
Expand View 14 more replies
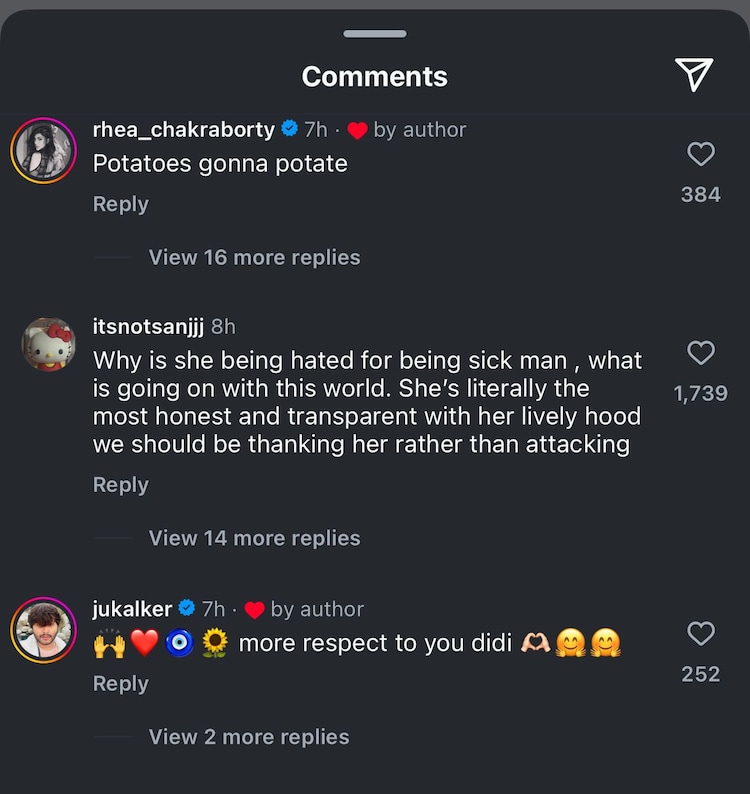point(254,538)
